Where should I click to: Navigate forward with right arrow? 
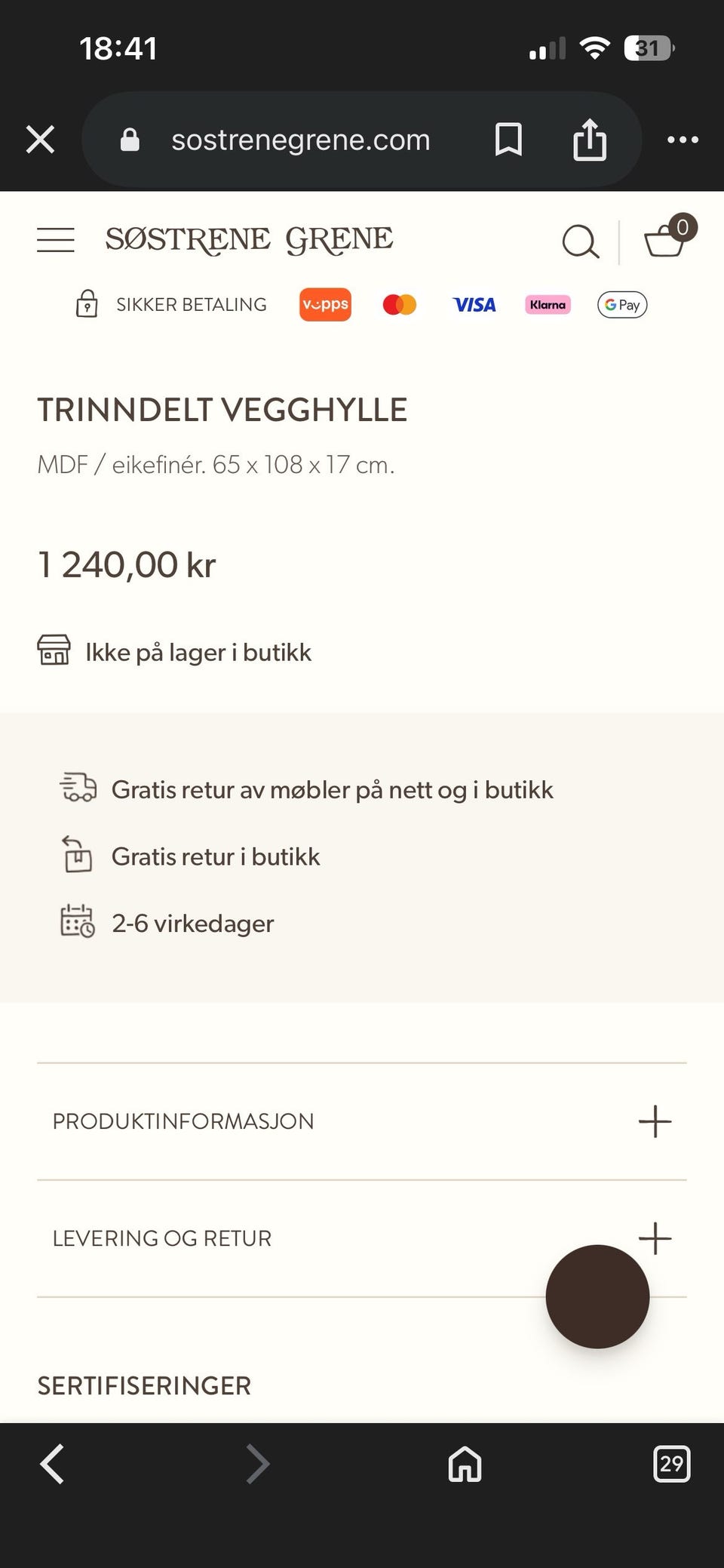(258, 1464)
